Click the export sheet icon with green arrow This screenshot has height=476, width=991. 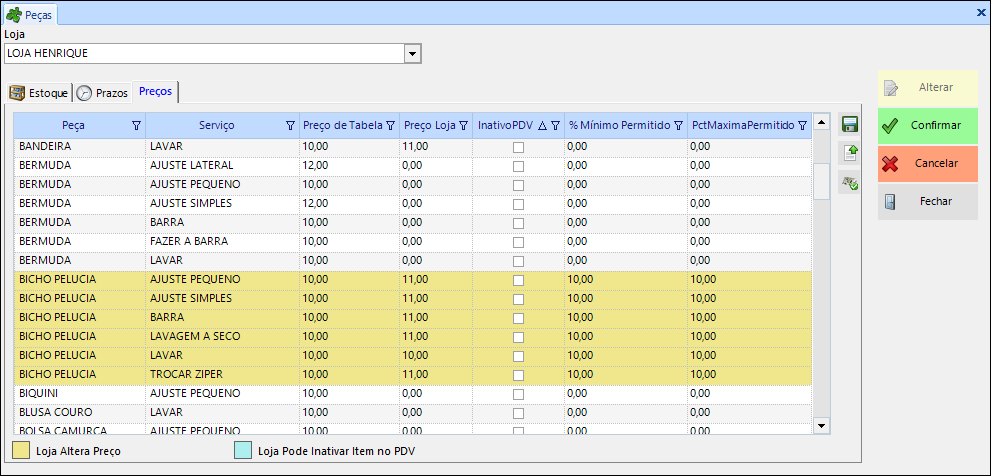point(849,154)
